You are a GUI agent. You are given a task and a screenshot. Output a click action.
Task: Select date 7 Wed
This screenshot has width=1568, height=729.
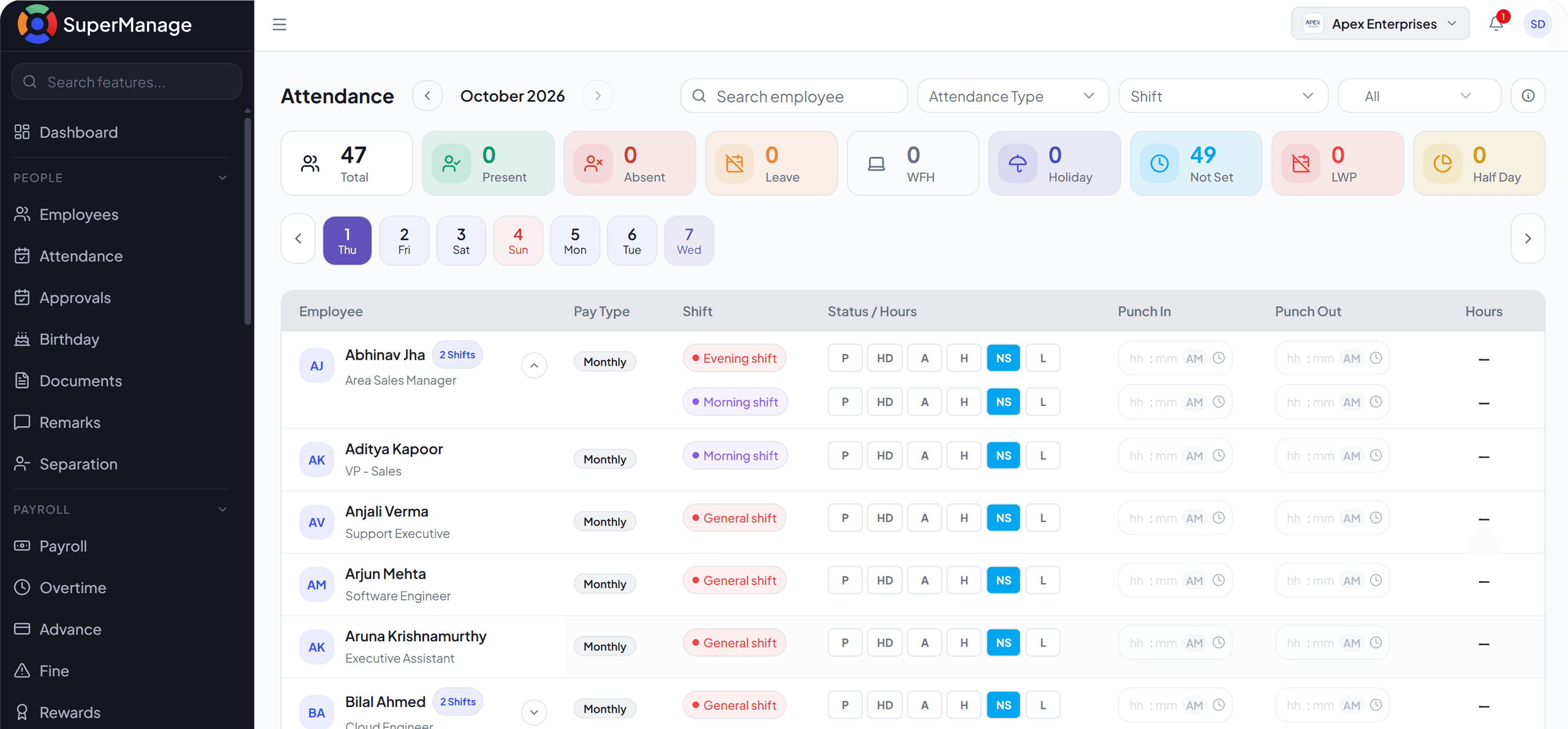click(x=688, y=240)
